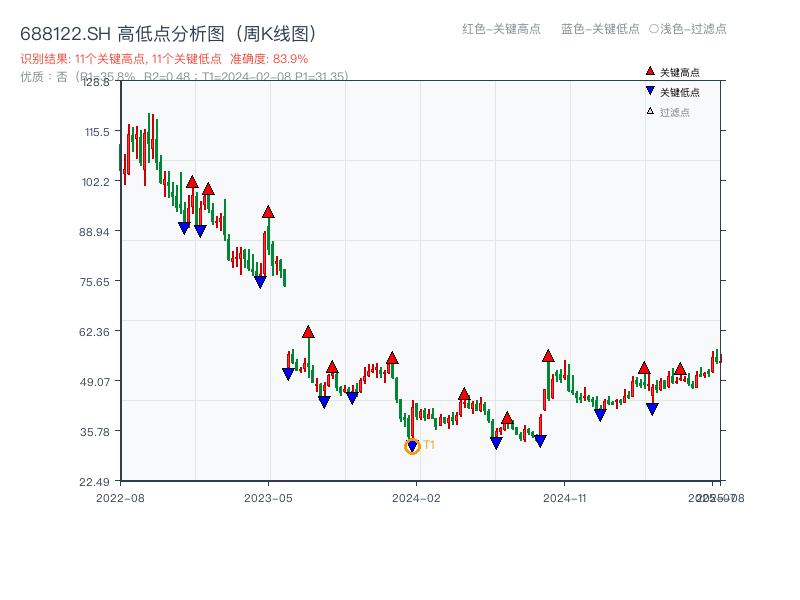Image resolution: width=800 pixels, height=600 pixels.
Task: Click the 红色-关键高点 header text
Action: click(x=501, y=29)
